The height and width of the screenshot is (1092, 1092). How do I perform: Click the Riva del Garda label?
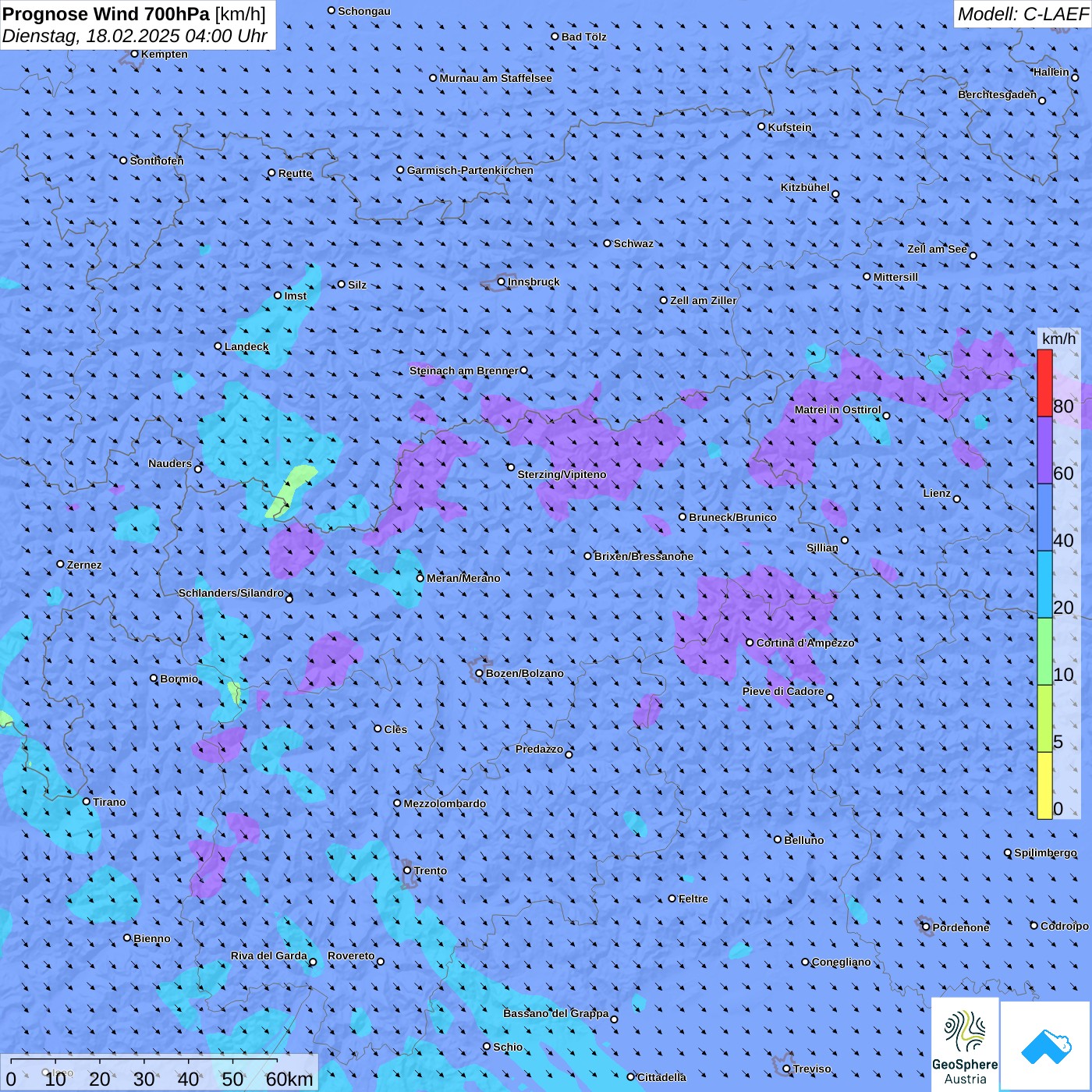point(268,955)
